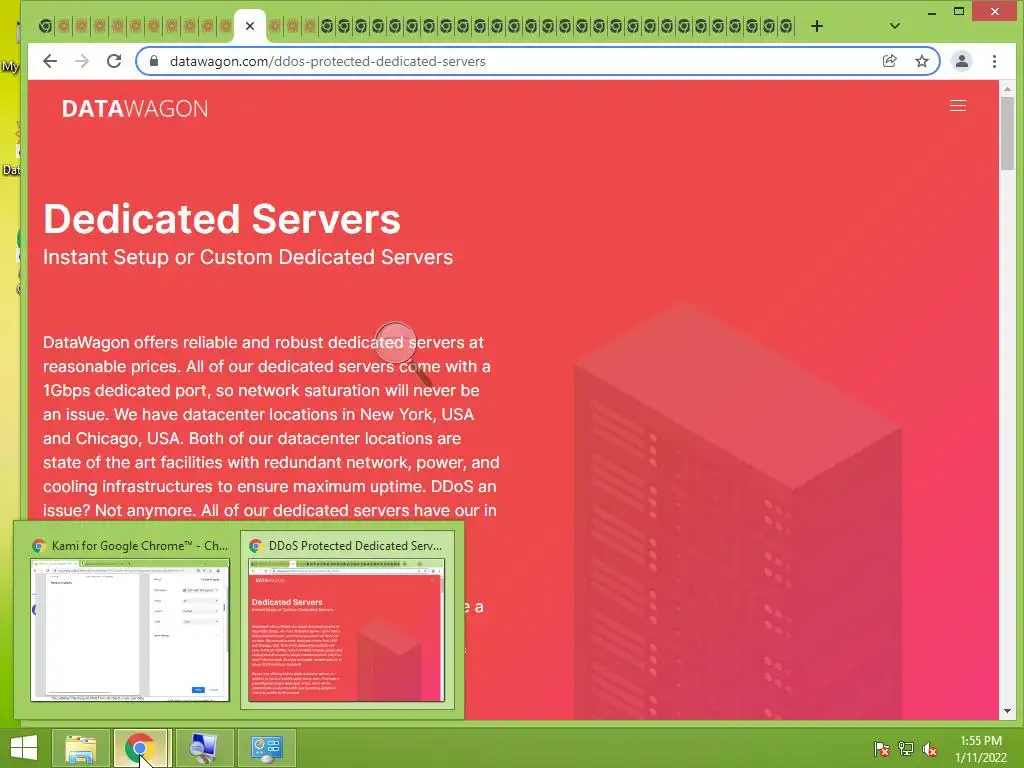Click the muted volume tray icon
Viewport: 1024px width, 768px height.
pos(930,748)
